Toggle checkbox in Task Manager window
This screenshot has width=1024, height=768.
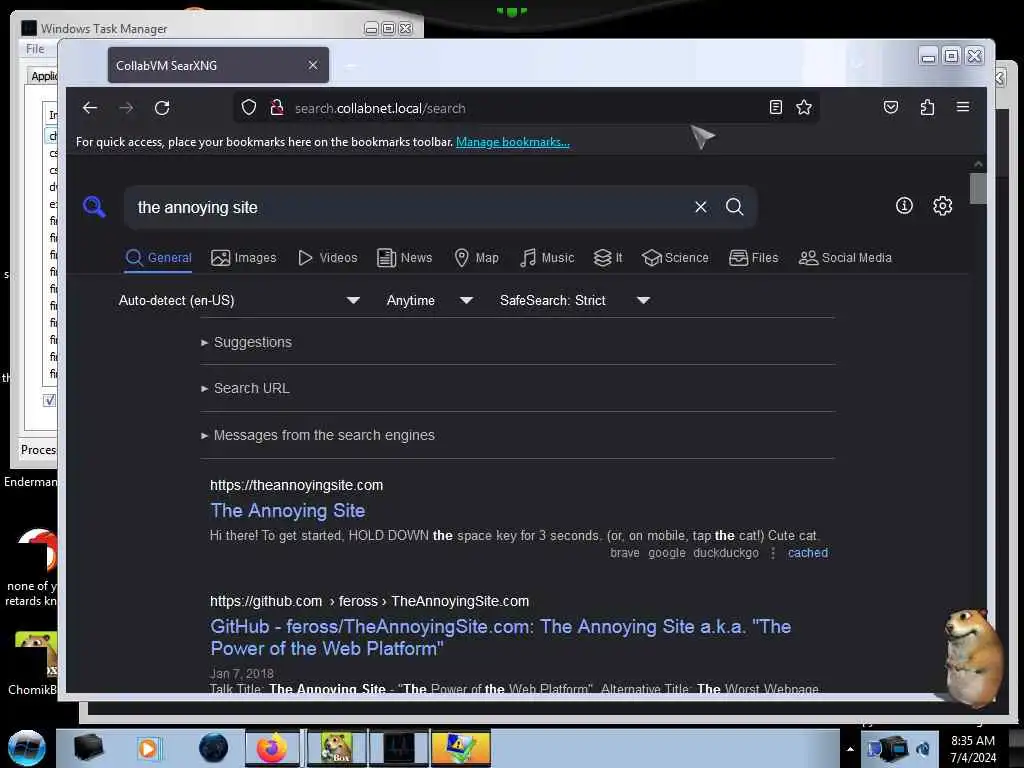click(49, 400)
